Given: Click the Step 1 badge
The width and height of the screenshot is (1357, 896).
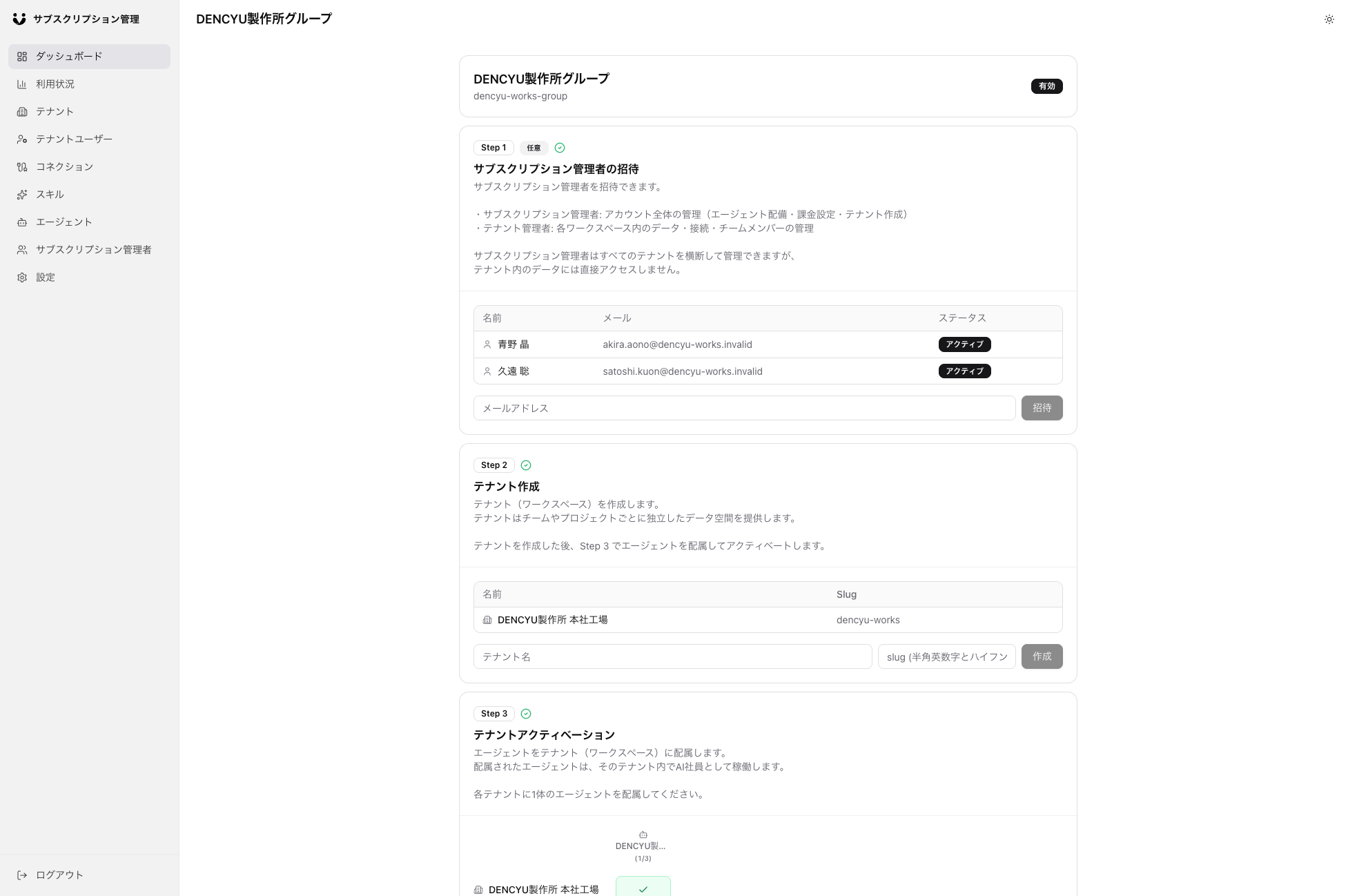Looking at the screenshot, I should tap(494, 148).
